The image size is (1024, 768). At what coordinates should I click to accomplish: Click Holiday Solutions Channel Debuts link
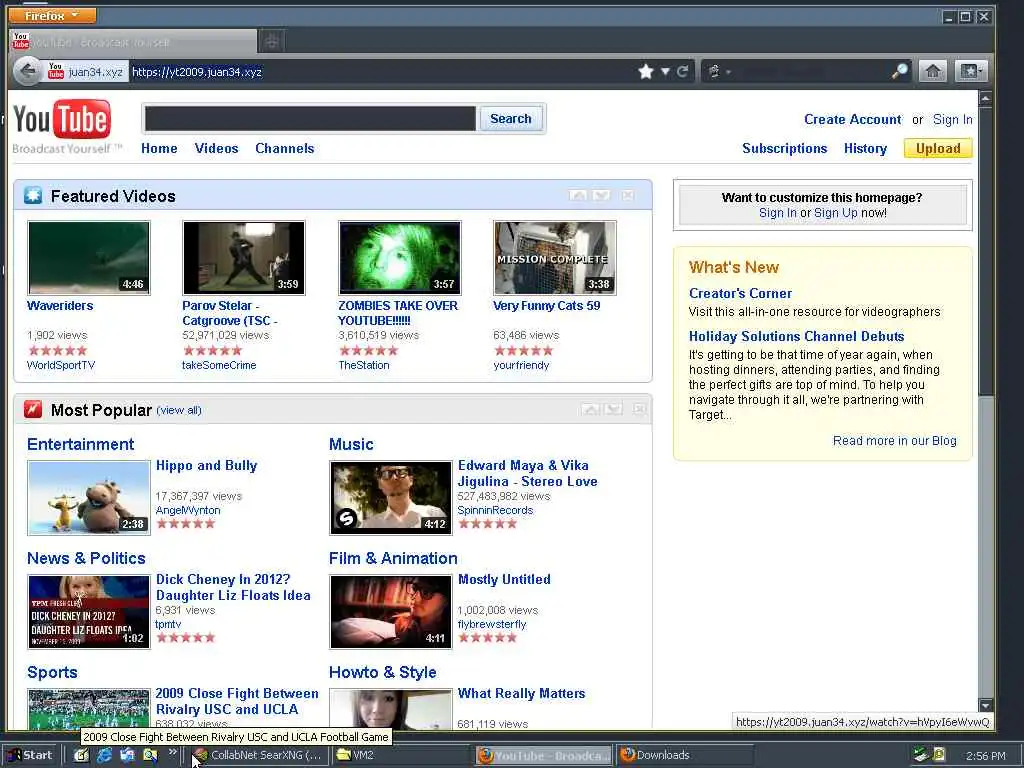coord(797,336)
